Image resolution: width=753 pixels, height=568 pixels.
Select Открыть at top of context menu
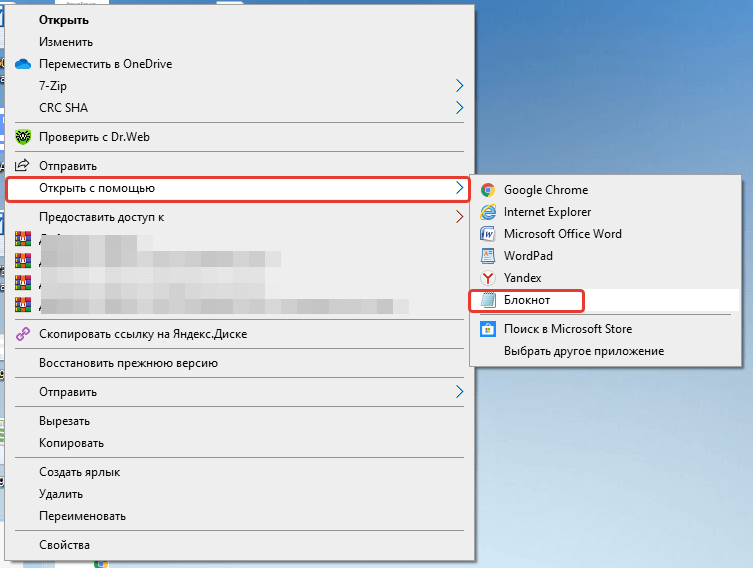click(64, 20)
